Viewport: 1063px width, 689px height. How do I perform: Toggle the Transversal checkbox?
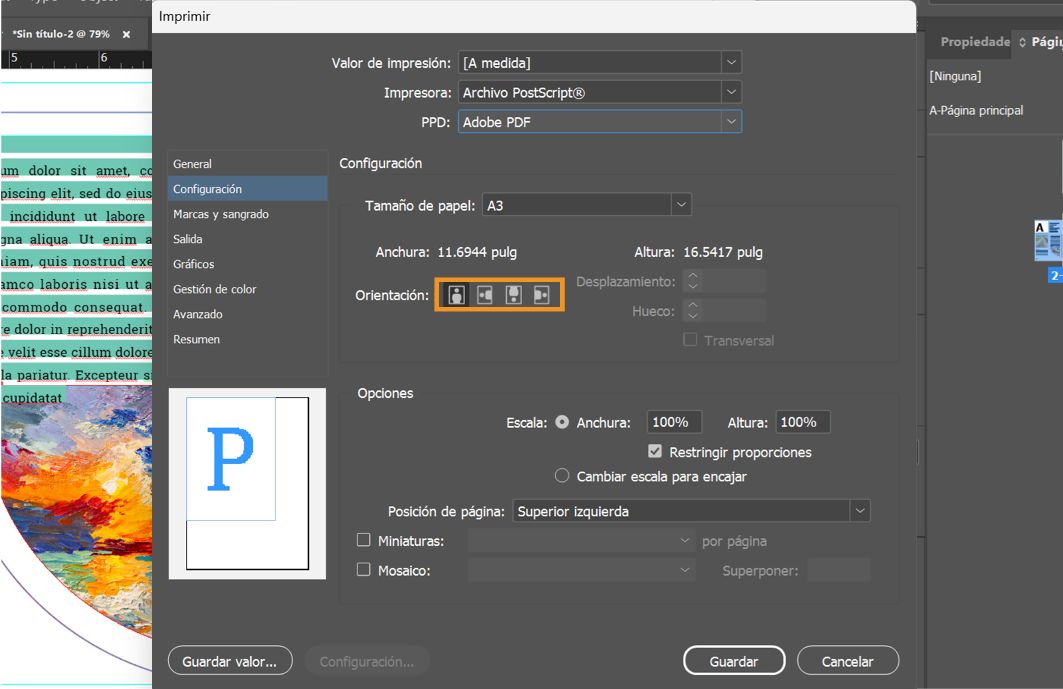coord(690,339)
